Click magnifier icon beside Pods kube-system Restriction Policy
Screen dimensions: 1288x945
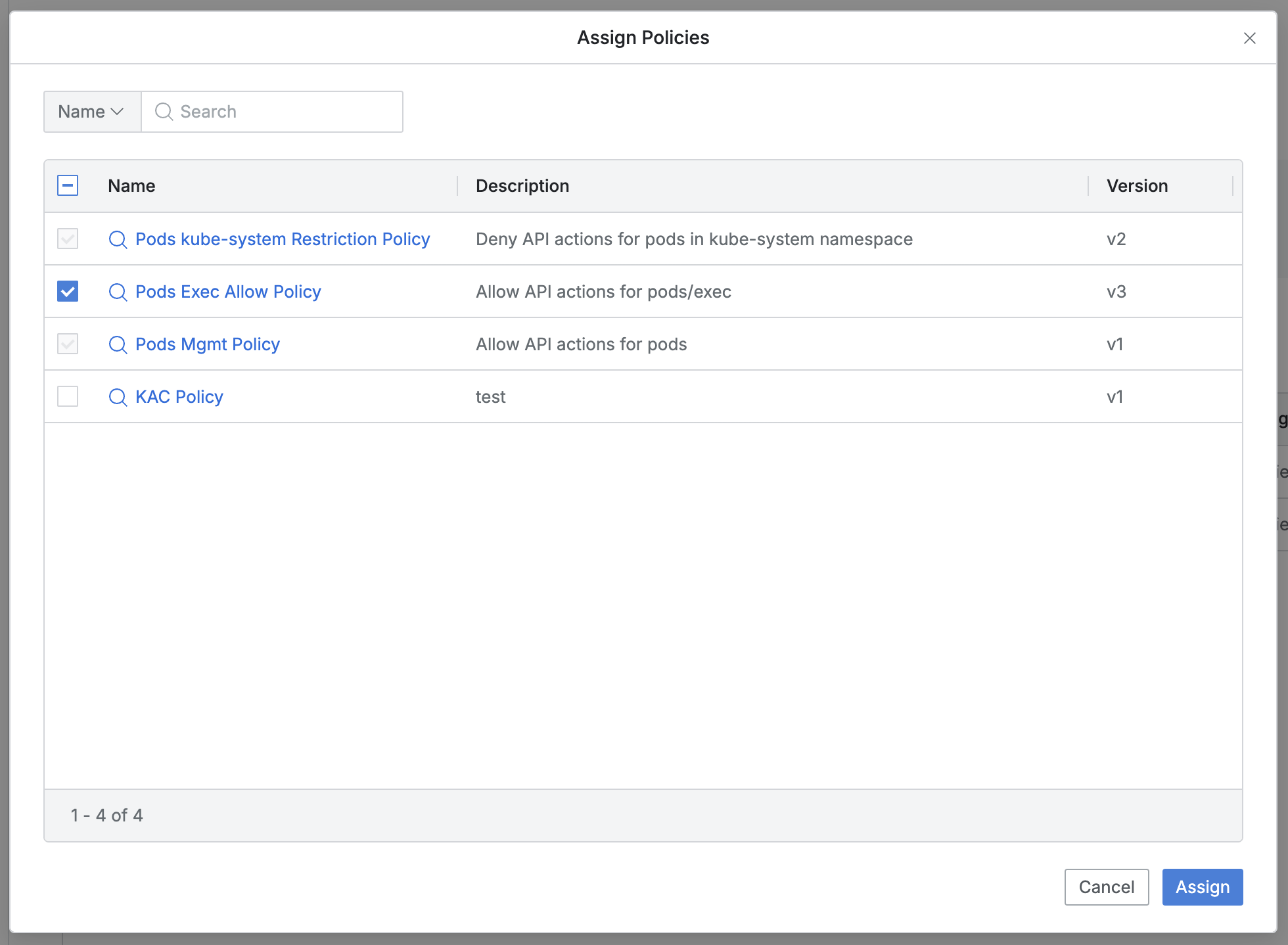[x=118, y=239]
